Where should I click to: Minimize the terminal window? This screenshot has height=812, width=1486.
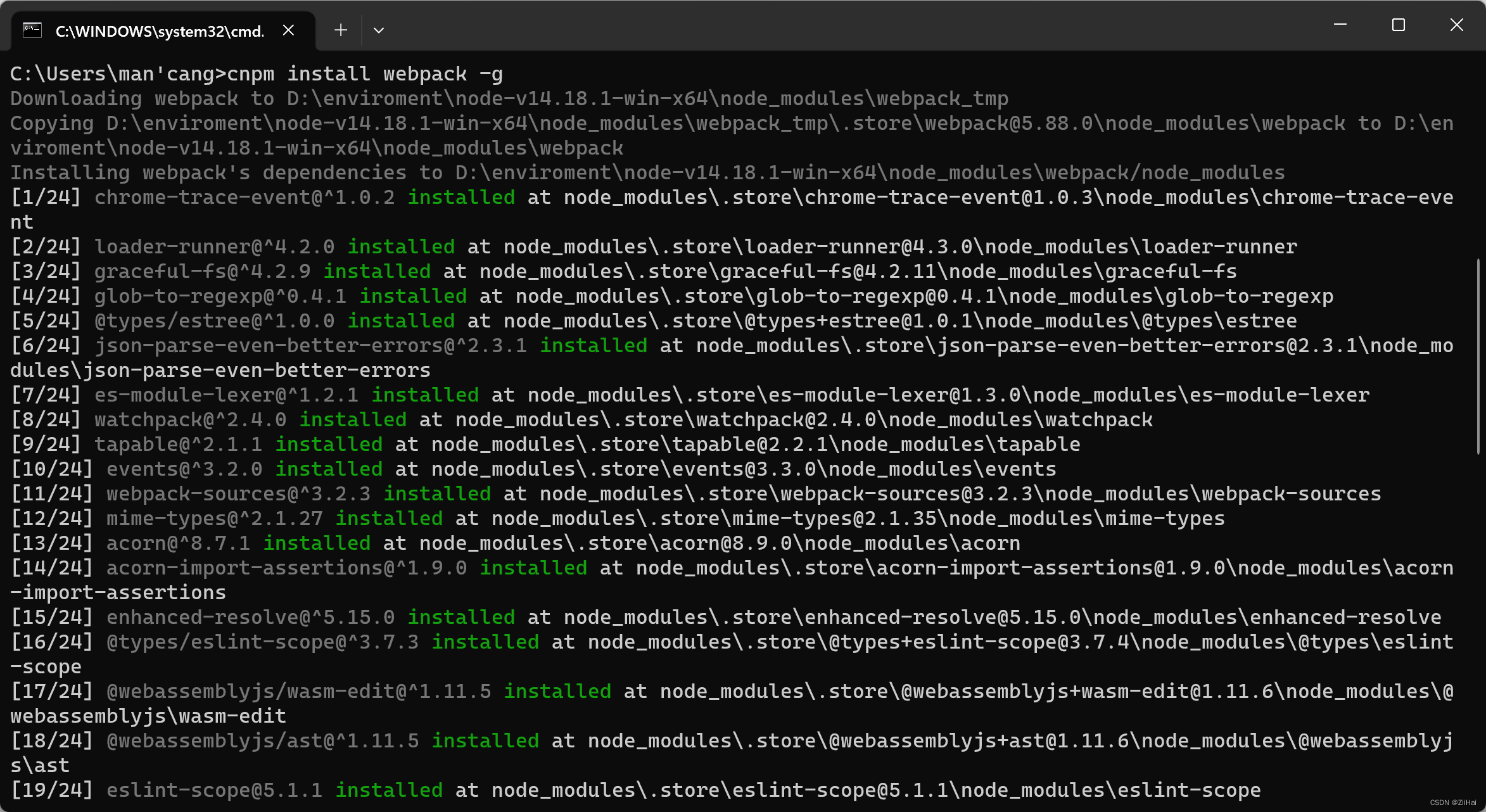tap(1340, 25)
